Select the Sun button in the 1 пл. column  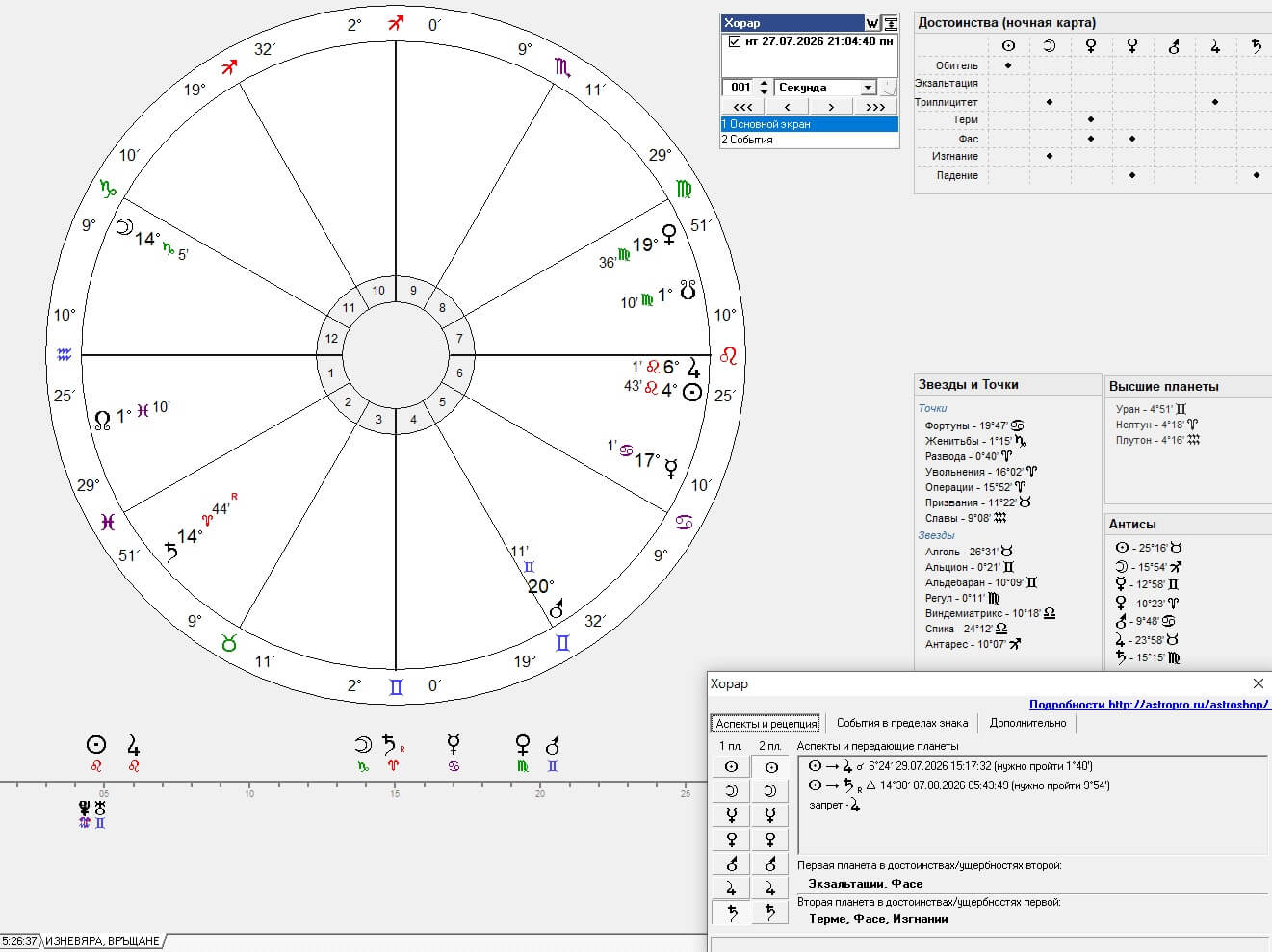tap(731, 767)
